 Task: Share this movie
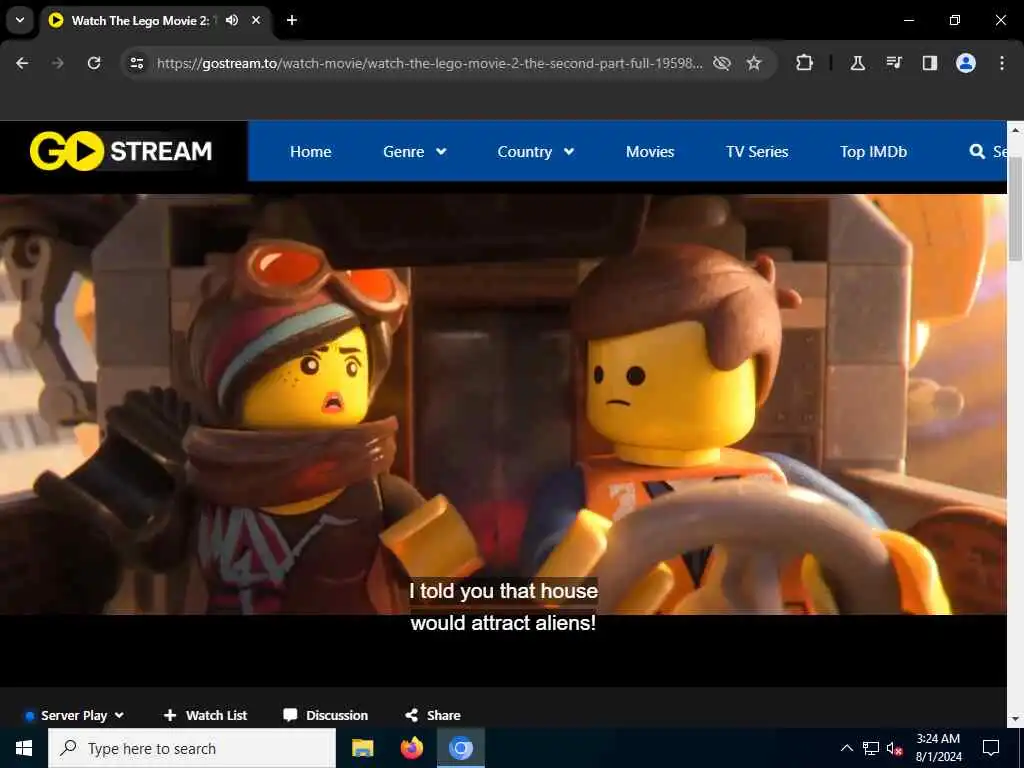coord(432,715)
